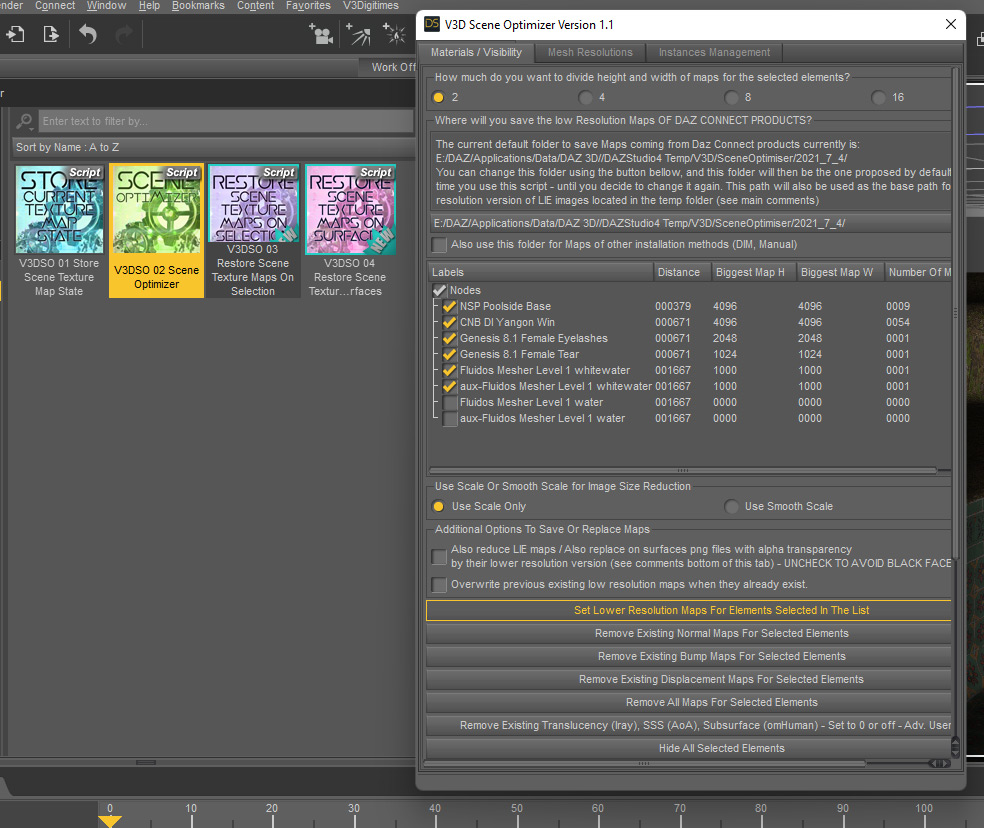Open the Bookmarks menu

click(x=198, y=6)
